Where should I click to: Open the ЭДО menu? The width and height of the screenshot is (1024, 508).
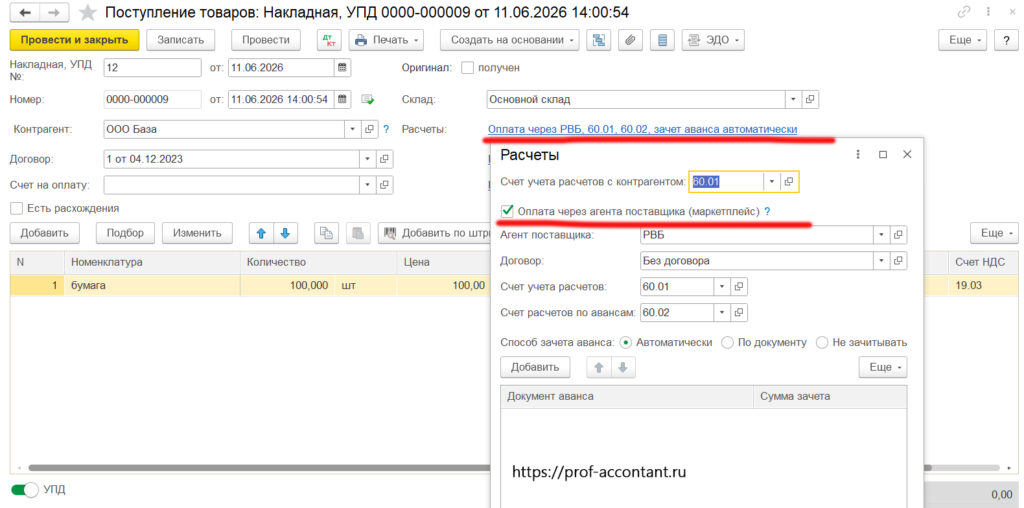click(713, 40)
